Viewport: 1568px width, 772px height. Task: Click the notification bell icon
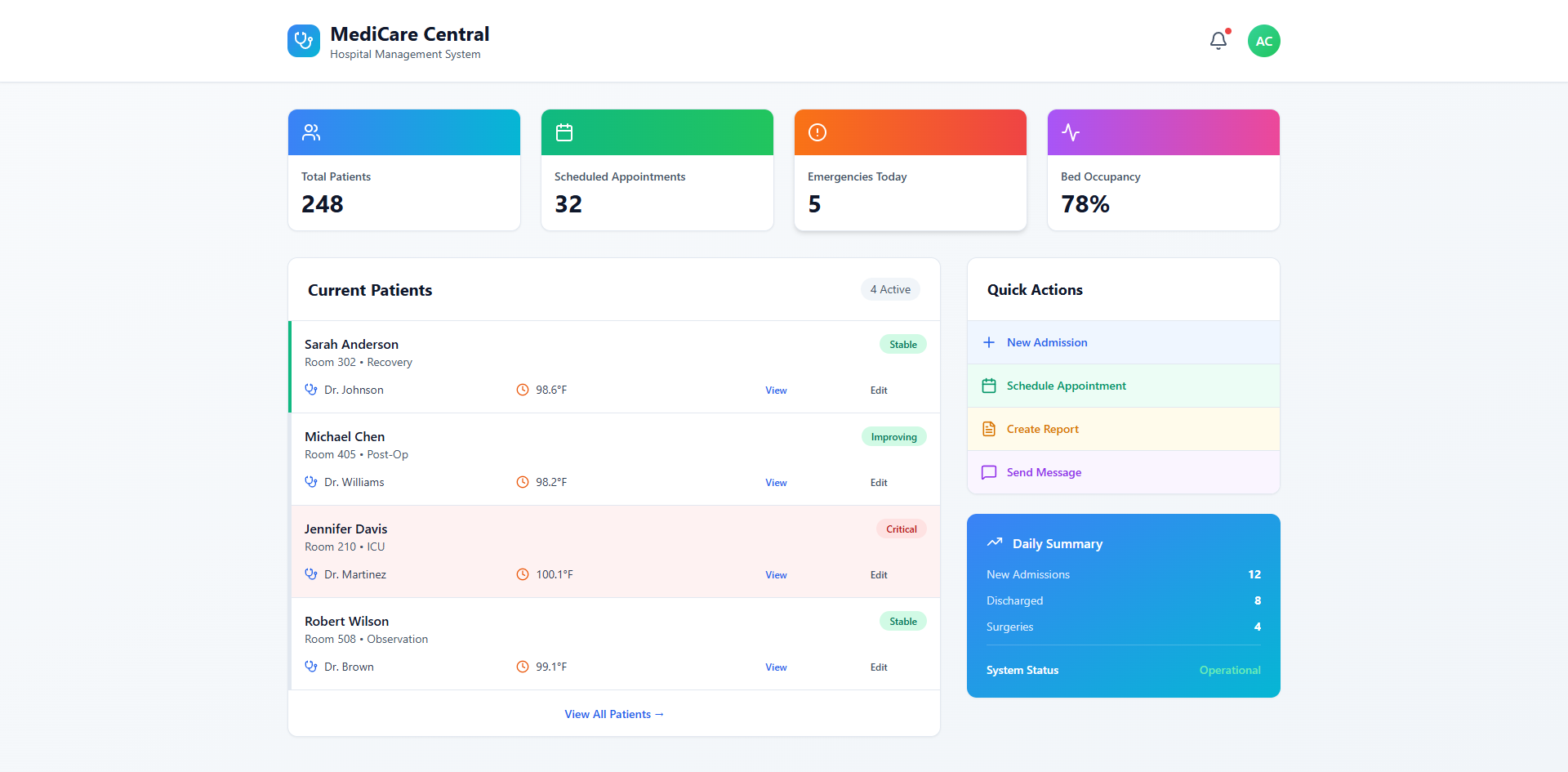tap(1218, 41)
